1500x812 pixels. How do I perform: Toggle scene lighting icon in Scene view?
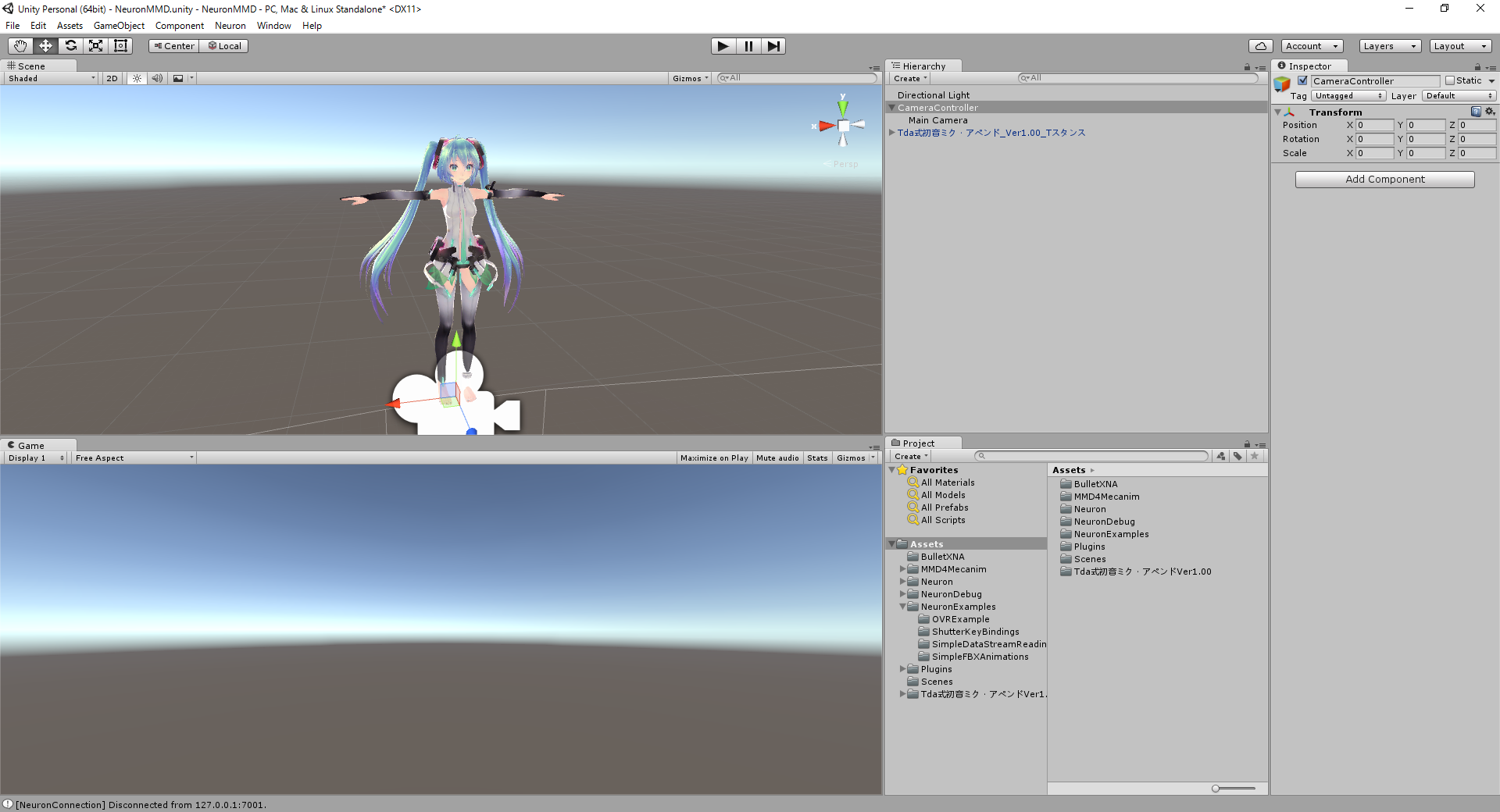click(x=137, y=78)
